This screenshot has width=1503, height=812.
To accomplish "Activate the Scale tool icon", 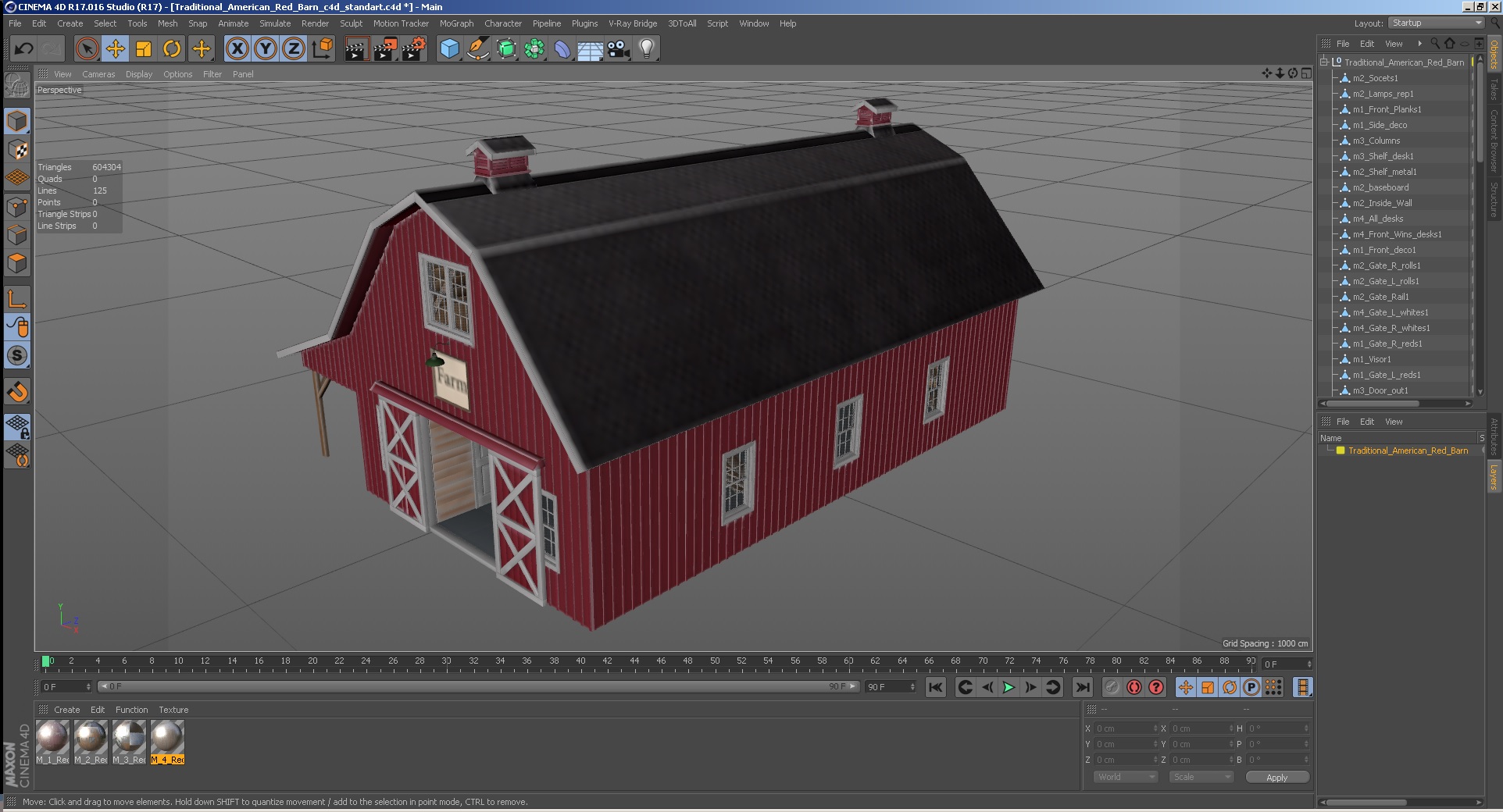I will 144,48.
